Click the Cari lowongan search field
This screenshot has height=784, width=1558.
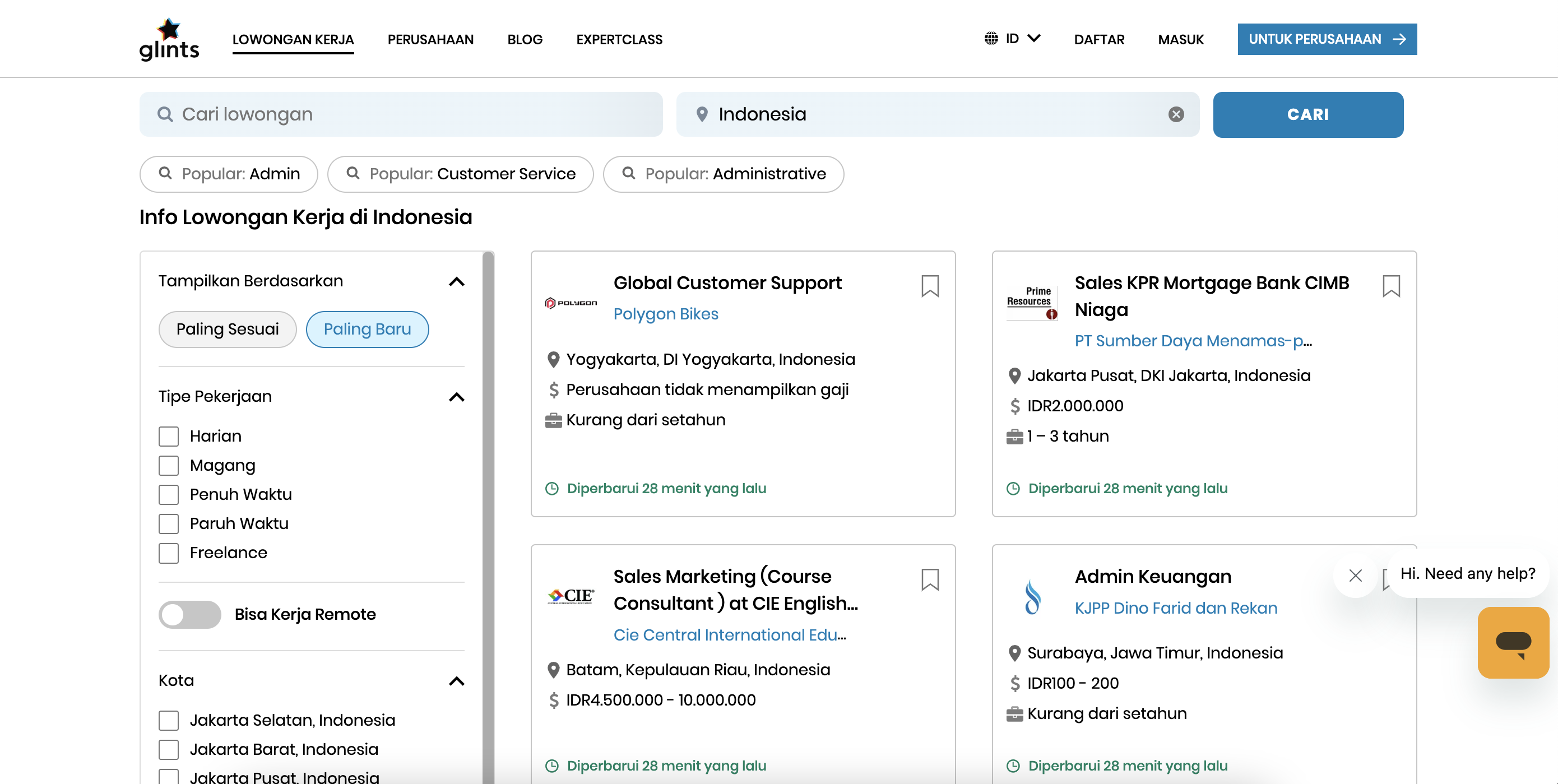[x=401, y=114]
